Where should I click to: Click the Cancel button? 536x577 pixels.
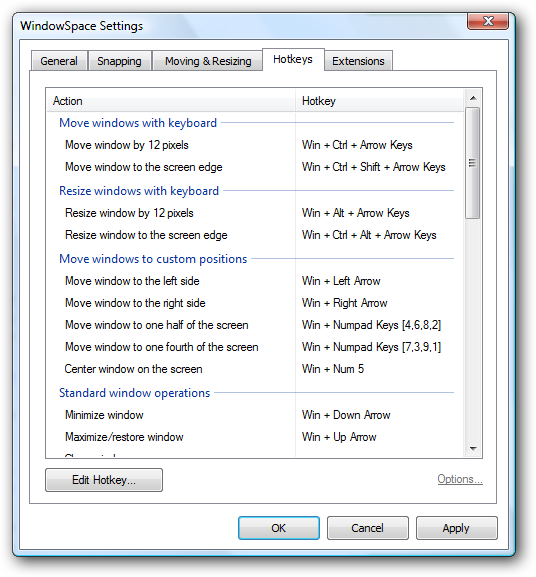point(368,528)
